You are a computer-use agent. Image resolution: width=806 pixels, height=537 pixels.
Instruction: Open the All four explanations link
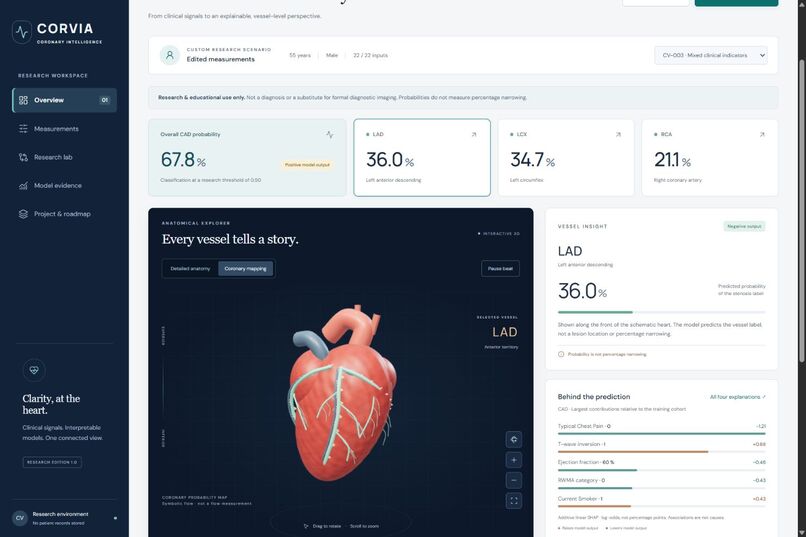tap(738, 397)
